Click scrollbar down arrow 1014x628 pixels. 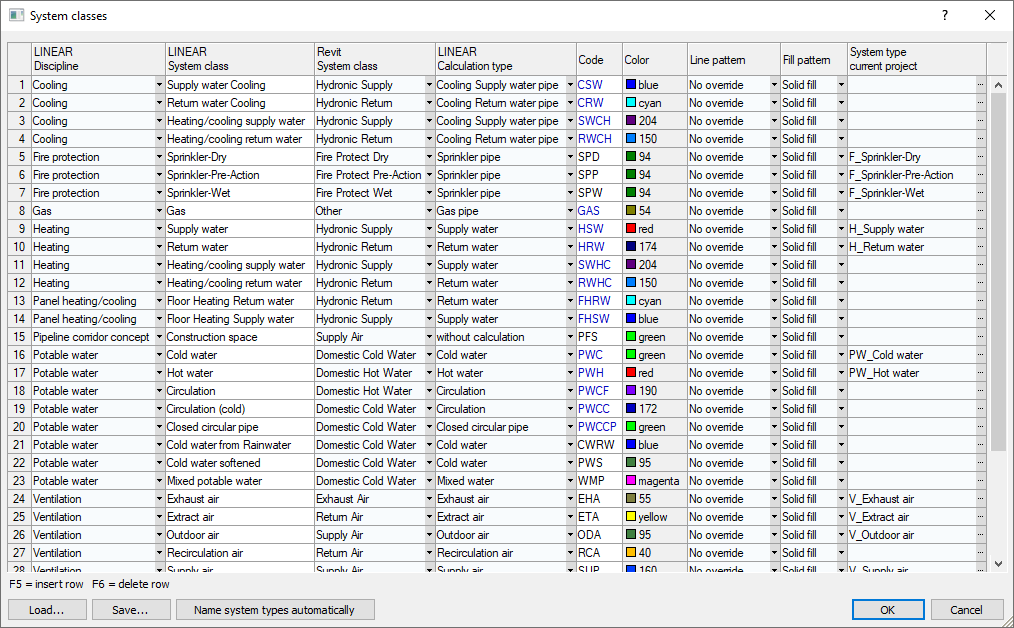[x=998, y=564]
